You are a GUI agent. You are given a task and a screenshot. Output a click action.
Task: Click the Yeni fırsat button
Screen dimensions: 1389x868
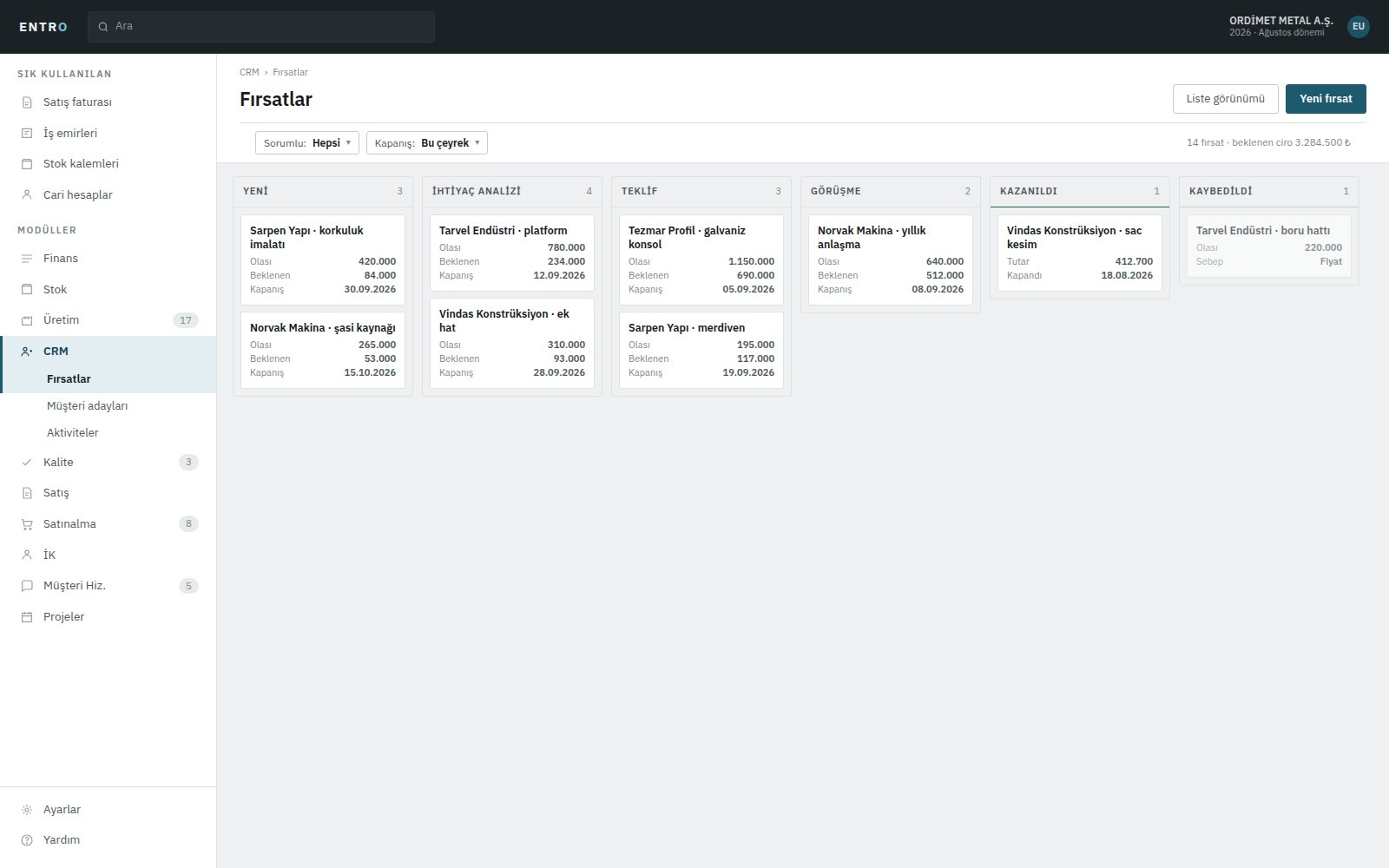pyautogui.click(x=1326, y=99)
